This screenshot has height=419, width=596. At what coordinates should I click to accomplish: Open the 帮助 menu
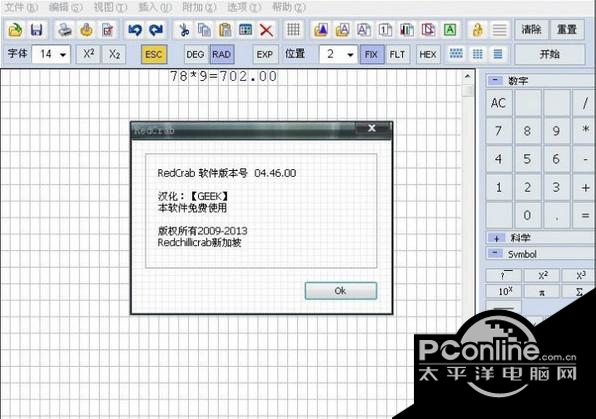click(x=289, y=7)
